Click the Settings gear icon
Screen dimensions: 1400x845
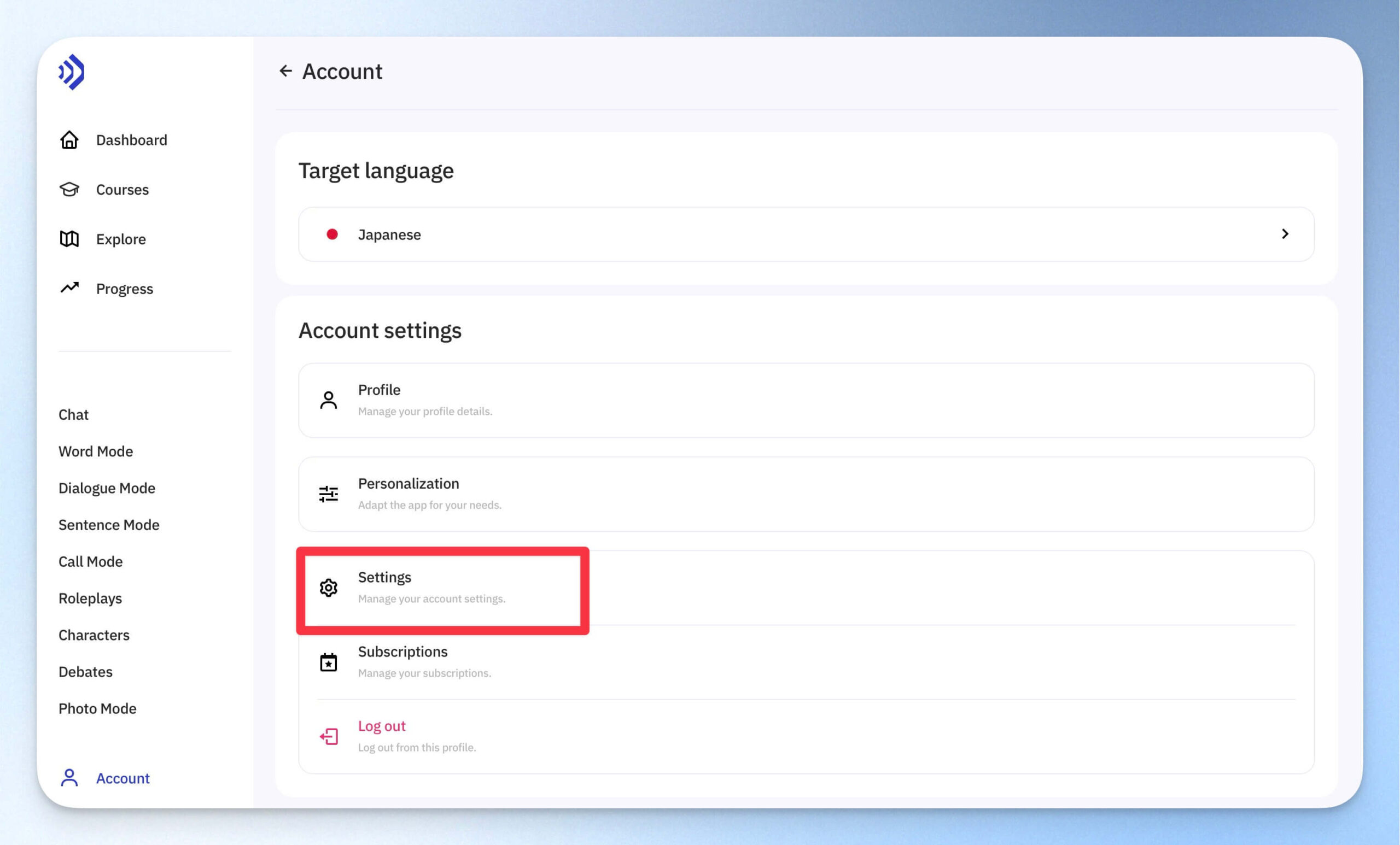[329, 588]
